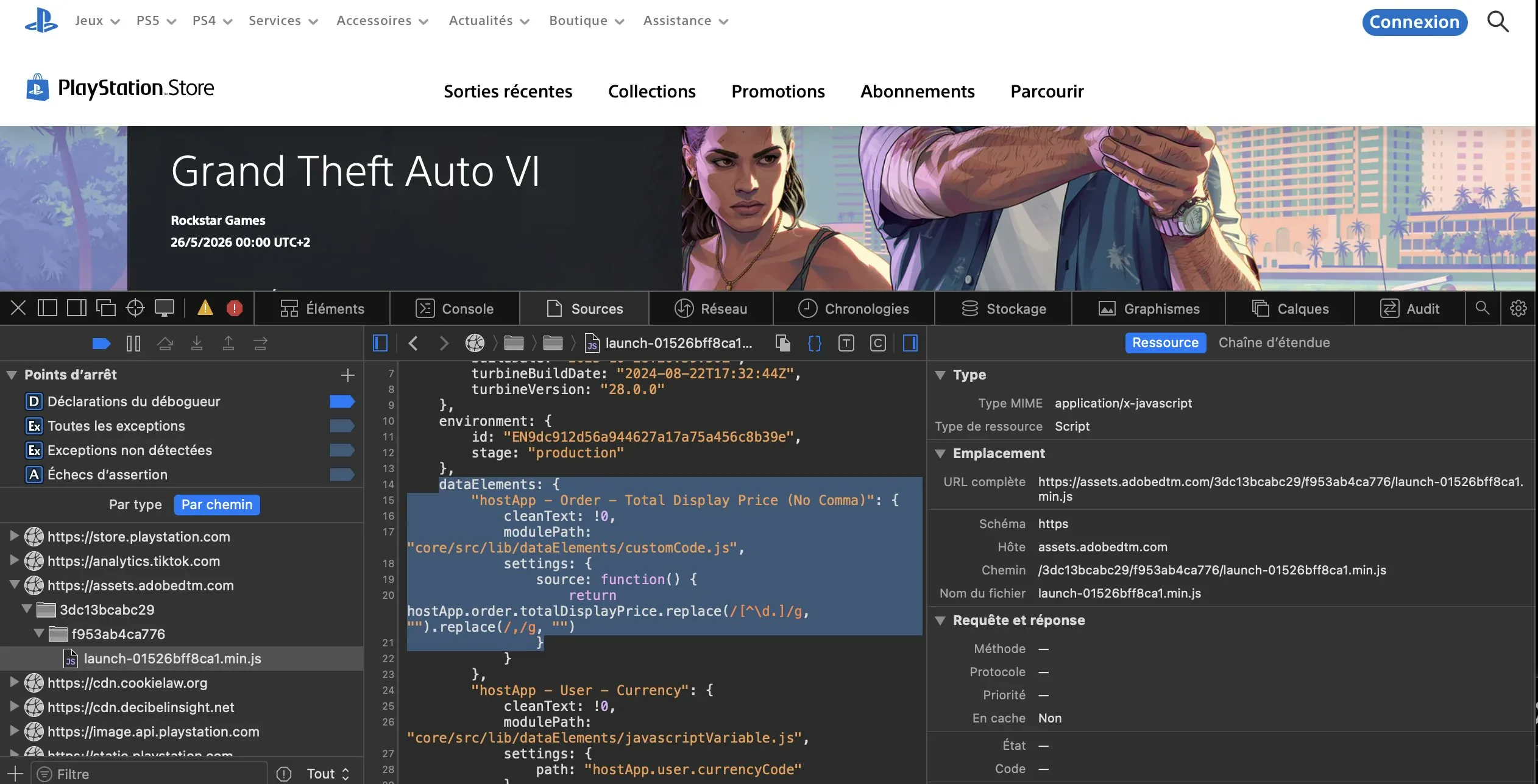Expand the https://store.playstation.com tree node
The image size is (1538, 784).
[x=14, y=536]
